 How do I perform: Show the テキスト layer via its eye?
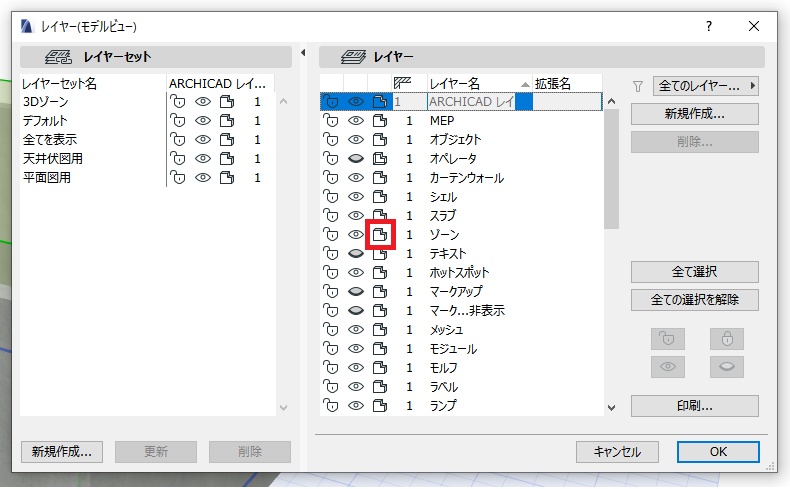tap(356, 253)
